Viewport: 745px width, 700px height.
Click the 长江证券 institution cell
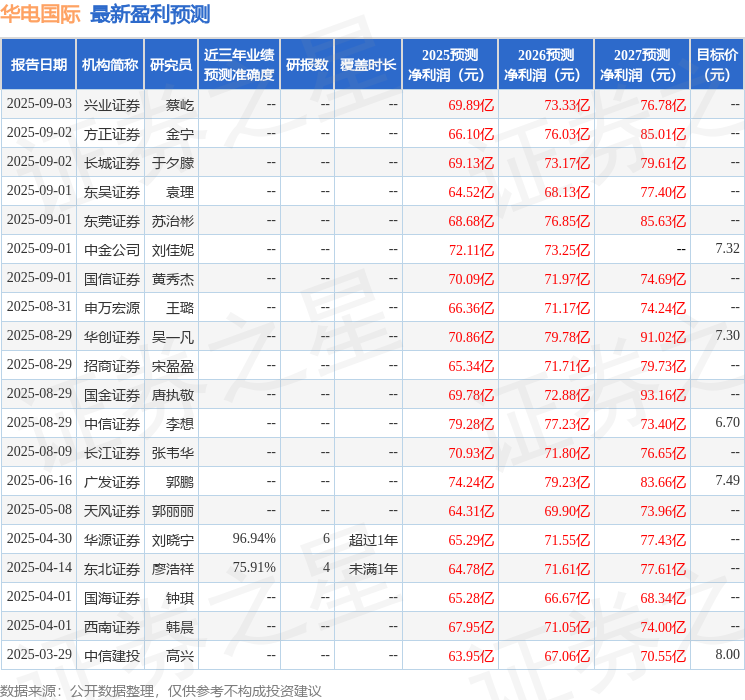[112, 453]
